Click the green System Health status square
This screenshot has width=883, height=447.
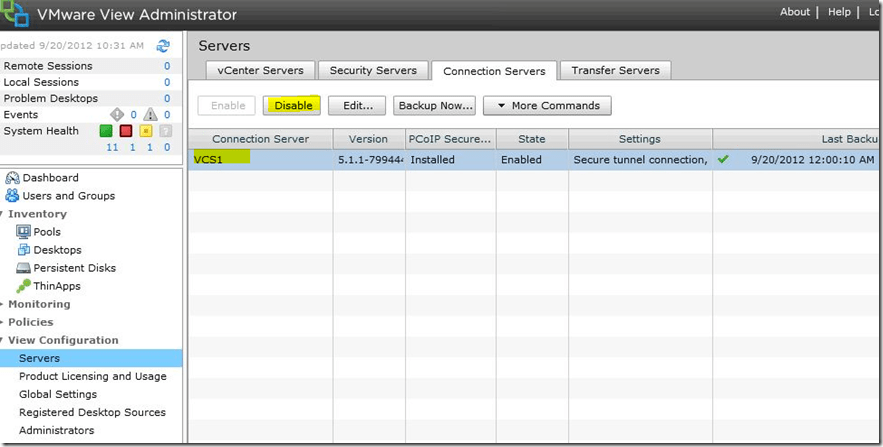(105, 131)
